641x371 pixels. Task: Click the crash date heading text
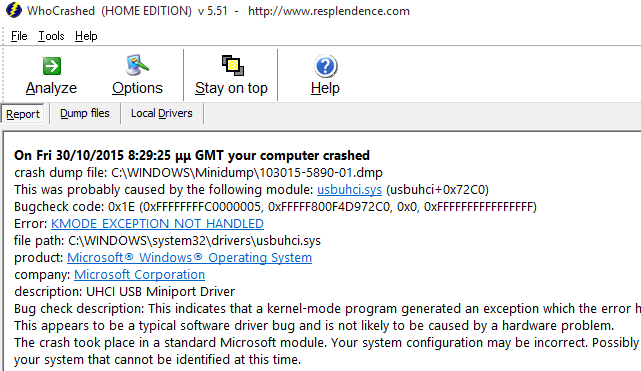click(x=192, y=155)
